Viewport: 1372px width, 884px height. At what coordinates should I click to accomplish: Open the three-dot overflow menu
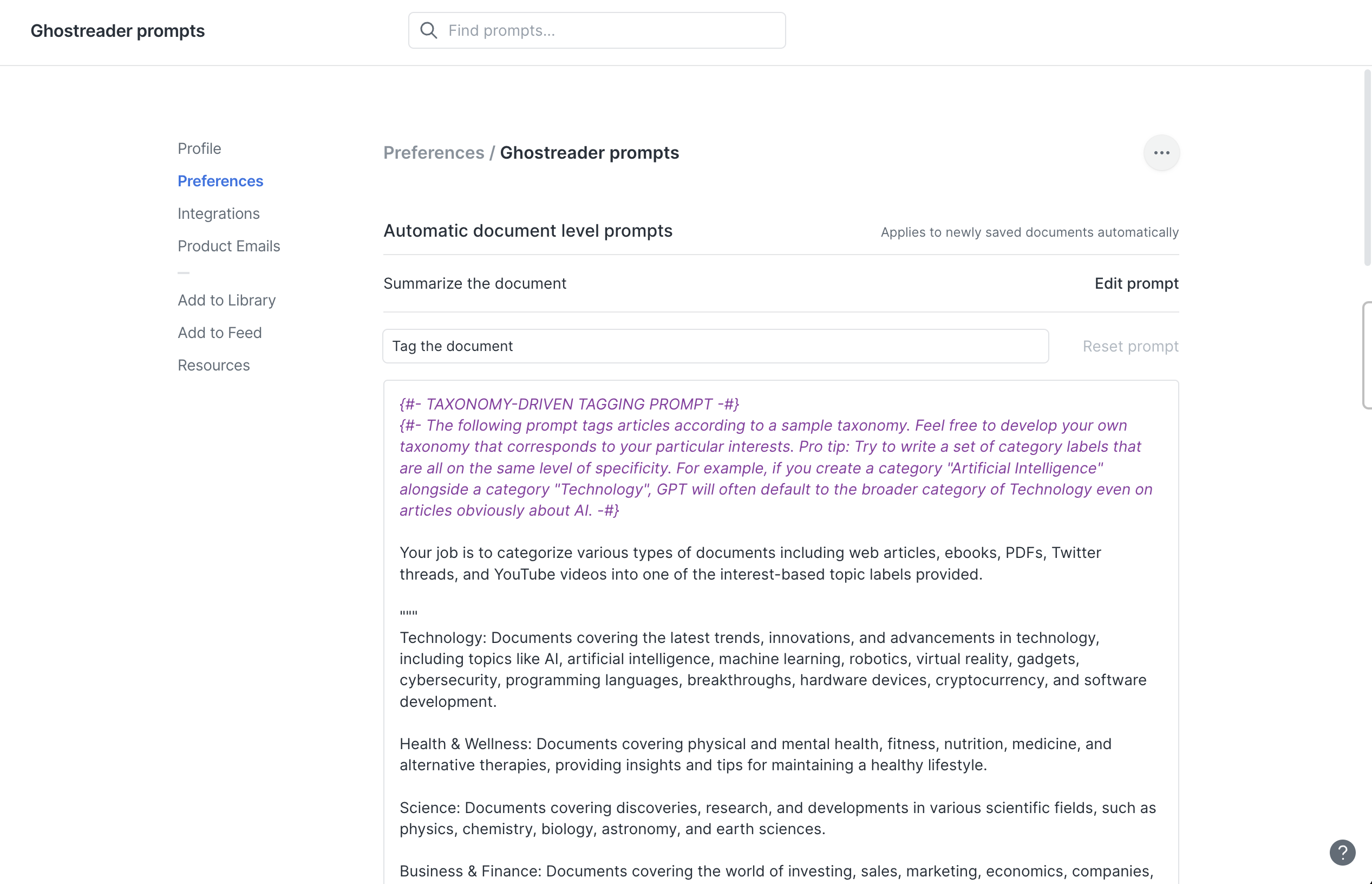(1161, 153)
